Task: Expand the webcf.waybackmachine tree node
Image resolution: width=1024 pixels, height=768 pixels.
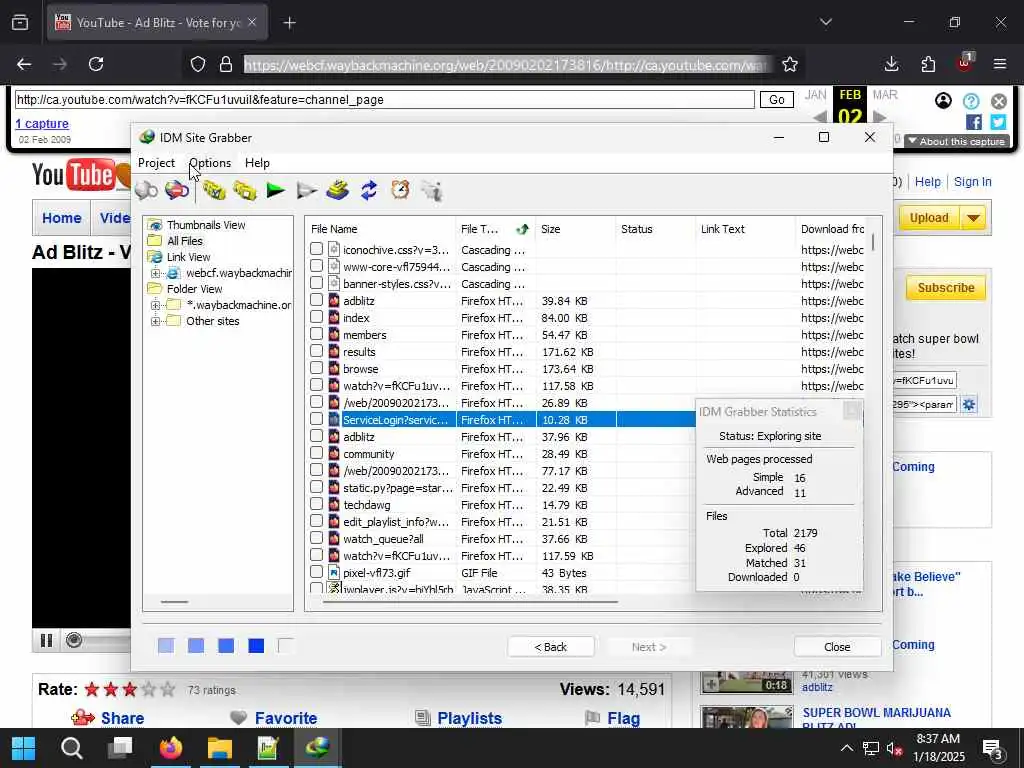Action: pyautogui.click(x=155, y=273)
